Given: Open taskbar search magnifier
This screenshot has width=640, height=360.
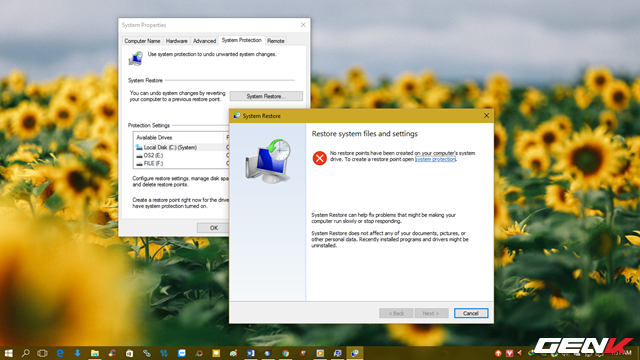Looking at the screenshot, I should pyautogui.click(x=26, y=353).
